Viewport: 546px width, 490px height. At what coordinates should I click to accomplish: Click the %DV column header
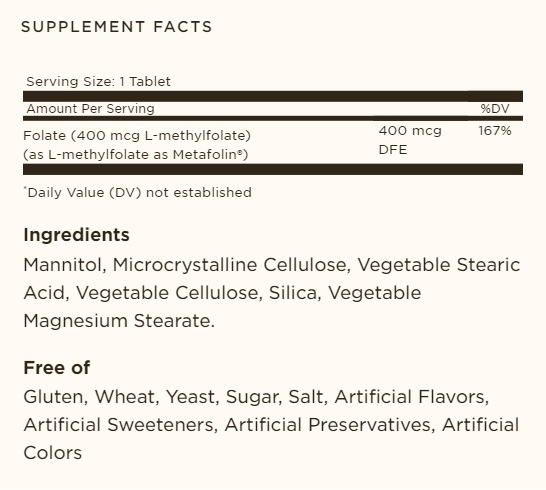[x=495, y=109]
